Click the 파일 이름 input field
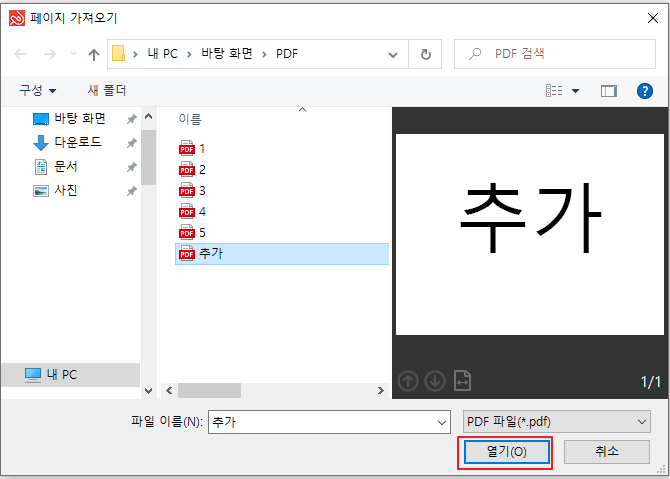670x479 pixels. tap(321, 422)
